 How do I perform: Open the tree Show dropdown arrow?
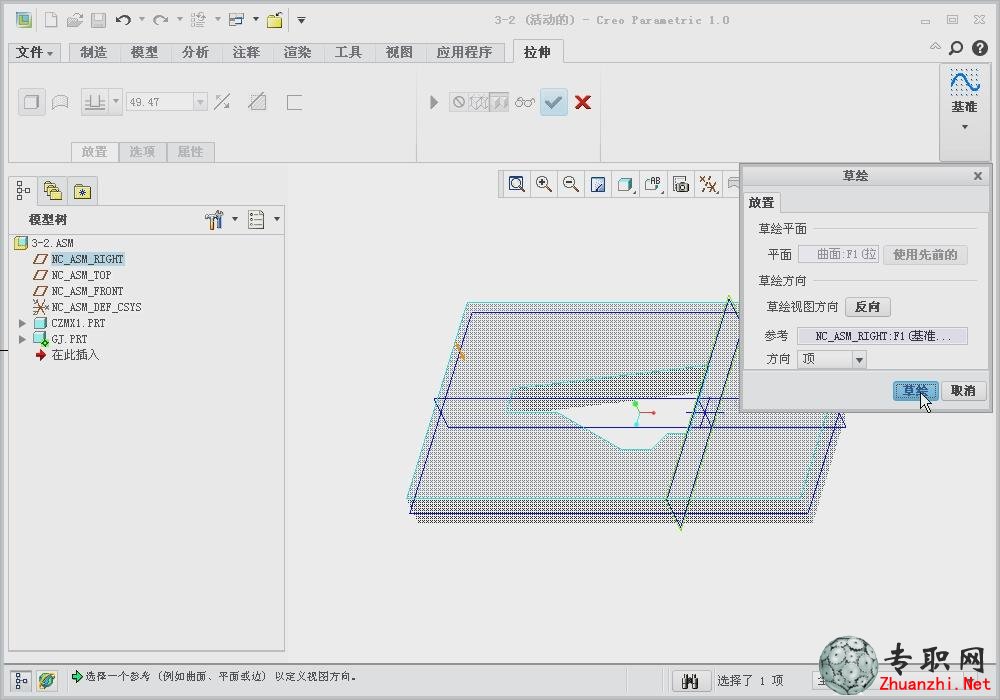[277, 219]
